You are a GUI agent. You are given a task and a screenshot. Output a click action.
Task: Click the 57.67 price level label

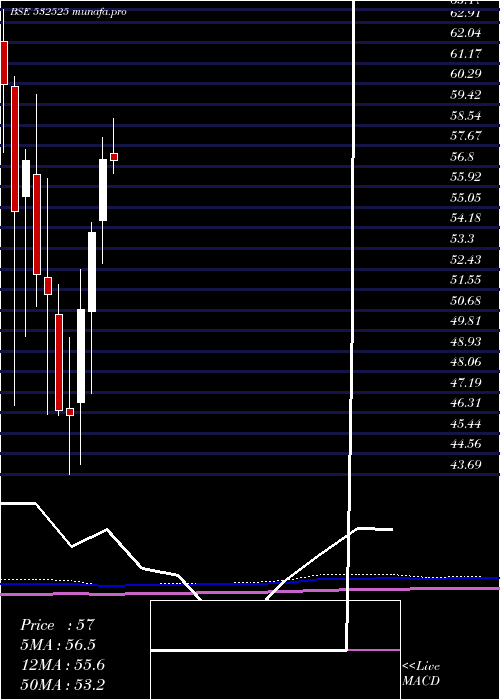466,136
